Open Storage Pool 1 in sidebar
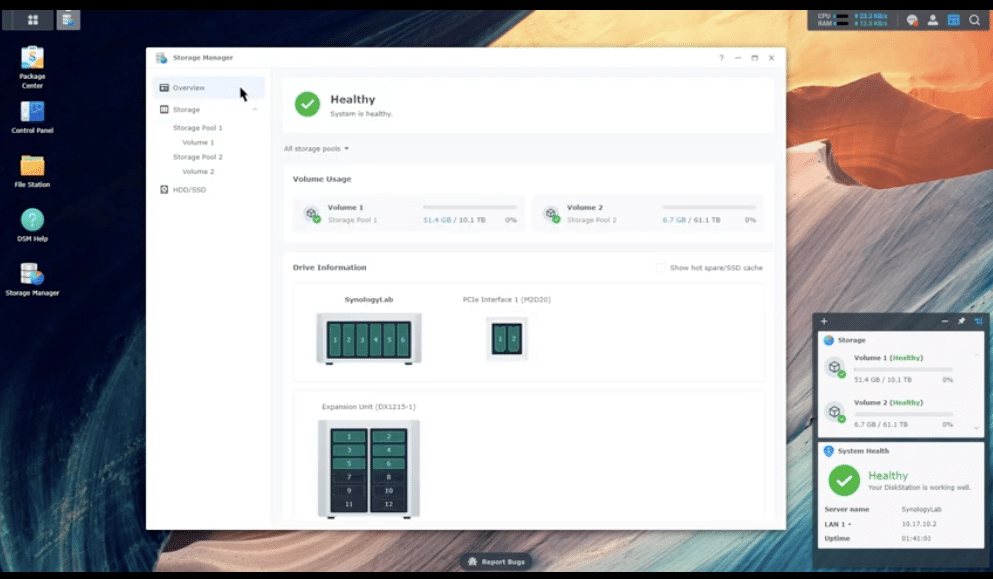Screen dimensions: 993x579 tap(198, 128)
